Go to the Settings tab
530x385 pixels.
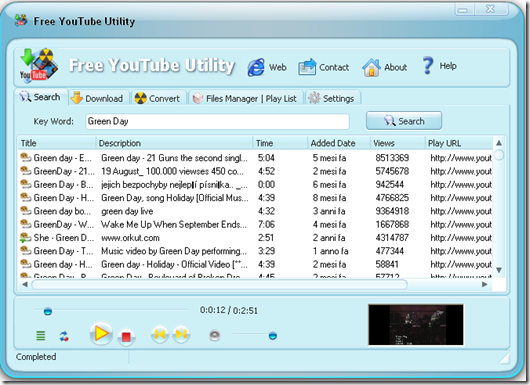click(x=332, y=98)
